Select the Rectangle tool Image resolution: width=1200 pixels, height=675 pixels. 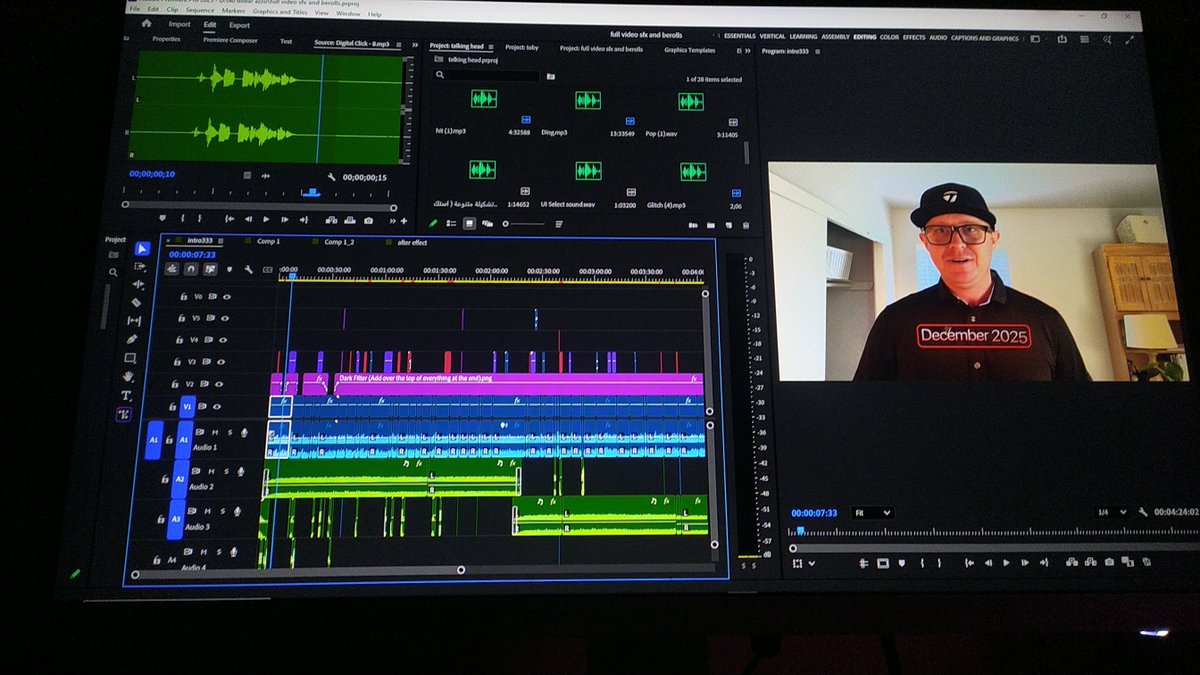tap(130, 358)
